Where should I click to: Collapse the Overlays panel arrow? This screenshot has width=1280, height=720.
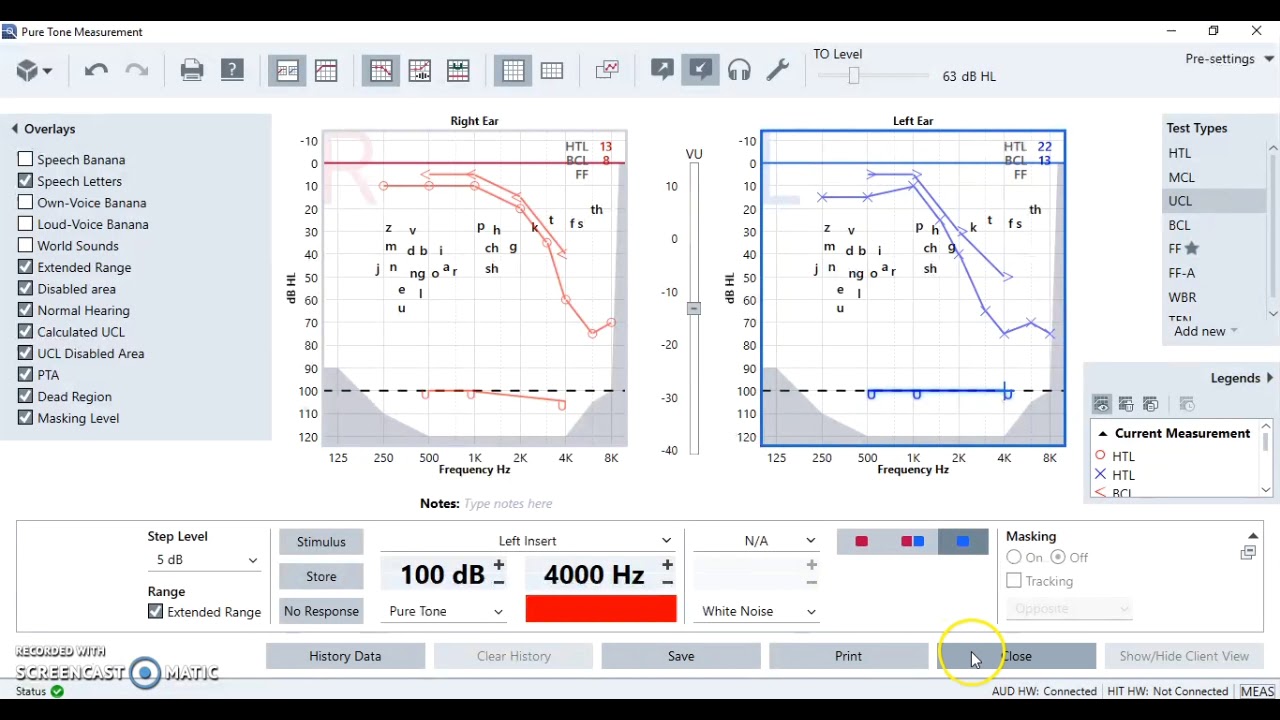15,129
